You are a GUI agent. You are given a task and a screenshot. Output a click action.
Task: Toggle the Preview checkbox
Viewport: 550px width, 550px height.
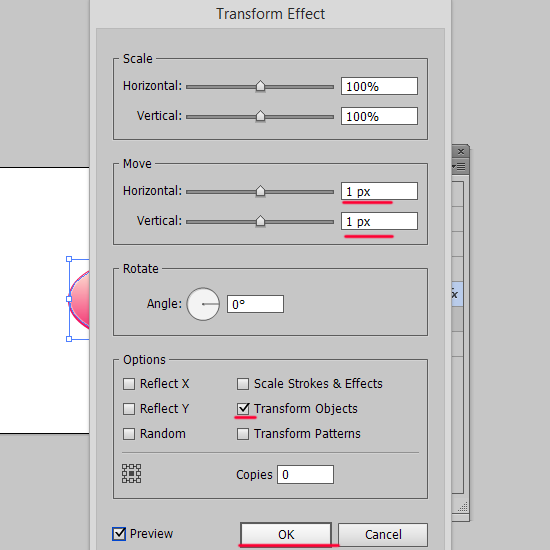pyautogui.click(x=119, y=534)
